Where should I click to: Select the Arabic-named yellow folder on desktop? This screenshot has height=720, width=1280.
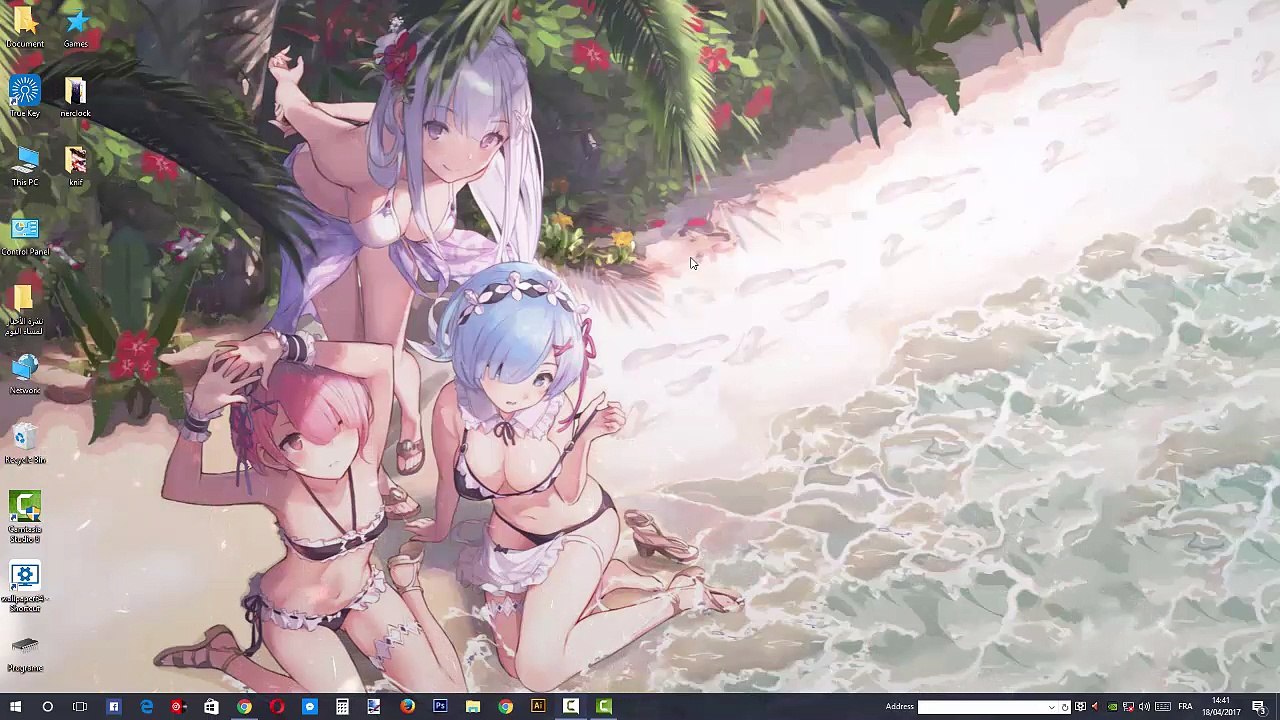pyautogui.click(x=24, y=309)
